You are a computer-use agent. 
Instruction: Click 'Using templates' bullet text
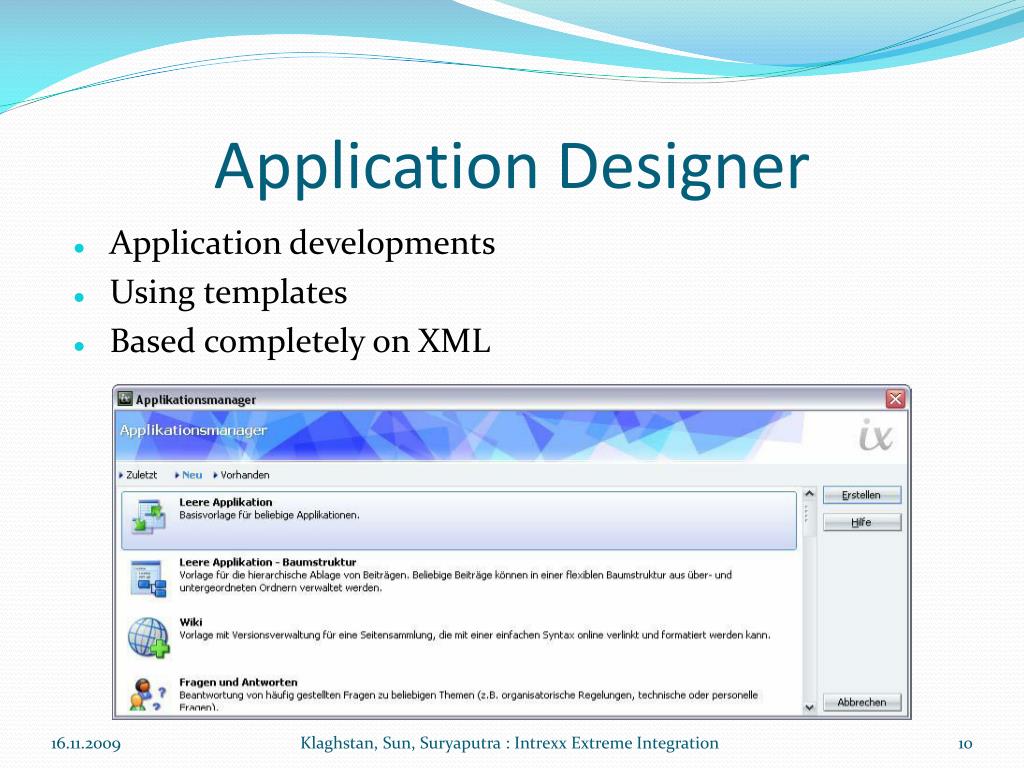(x=229, y=293)
